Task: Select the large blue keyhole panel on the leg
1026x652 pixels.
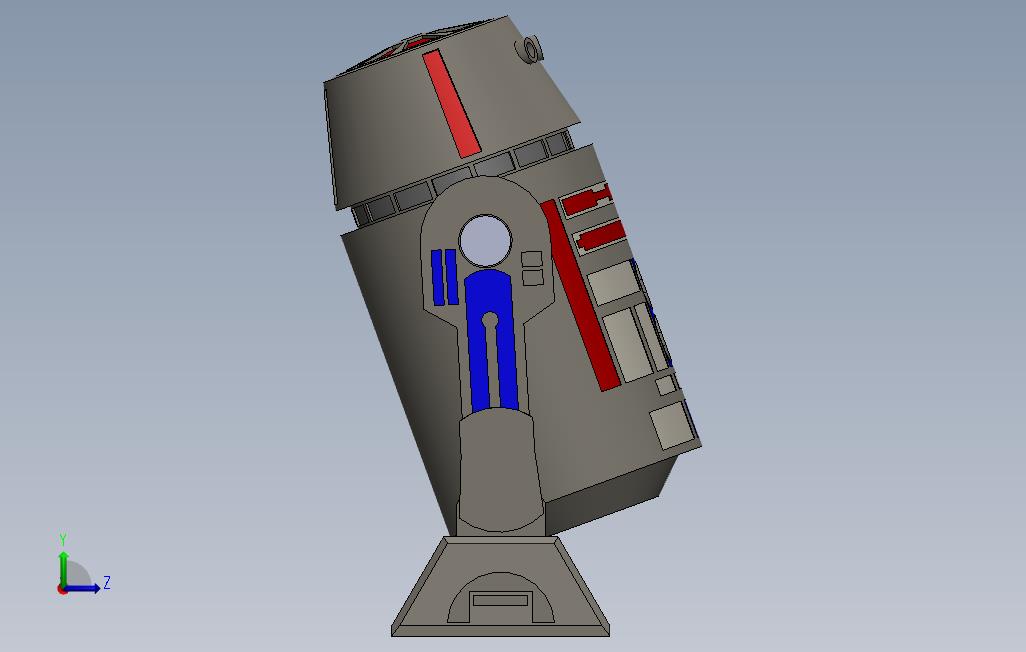Action: coord(491,341)
